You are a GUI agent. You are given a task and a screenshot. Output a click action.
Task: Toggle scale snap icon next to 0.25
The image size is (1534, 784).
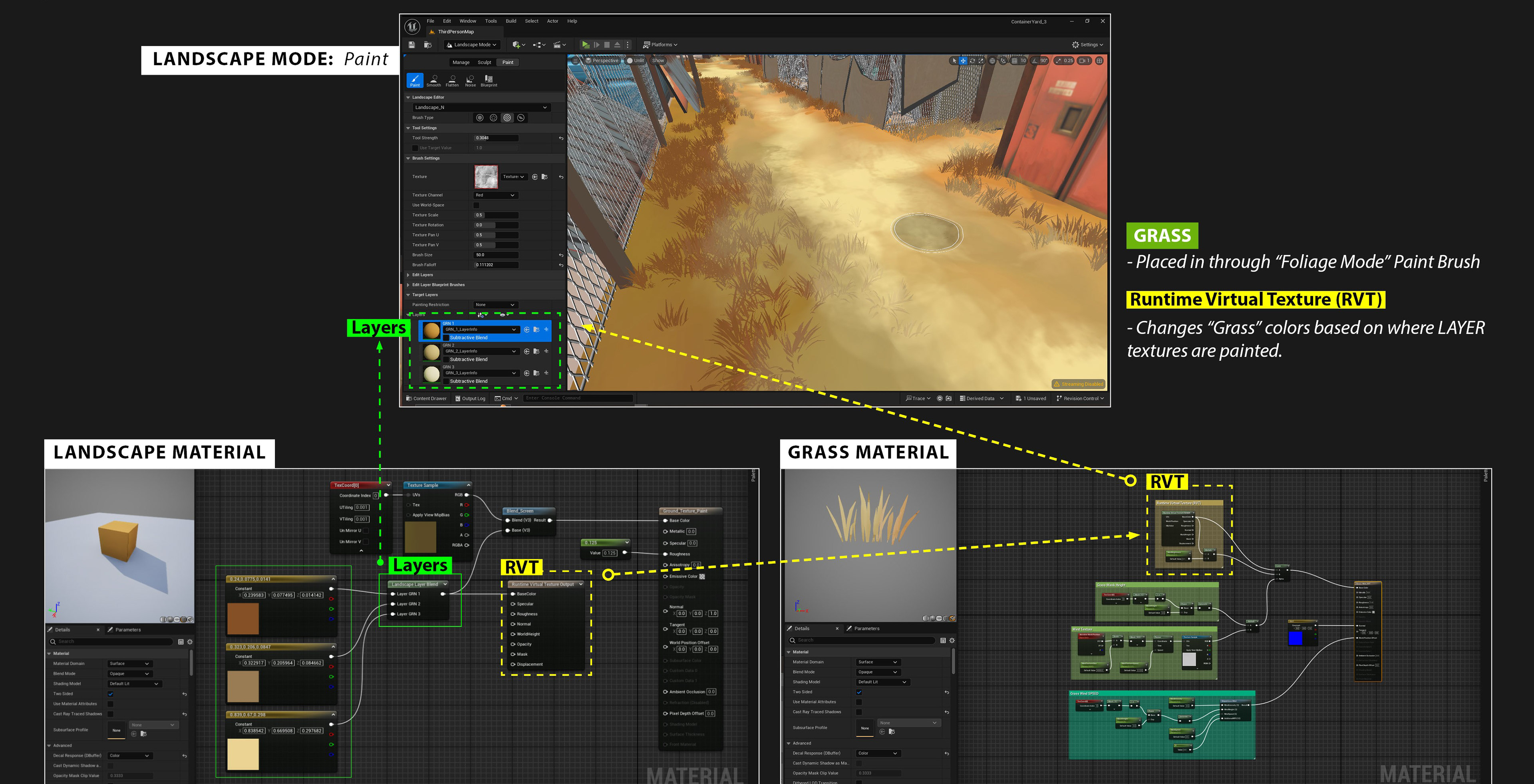[x=1058, y=61]
